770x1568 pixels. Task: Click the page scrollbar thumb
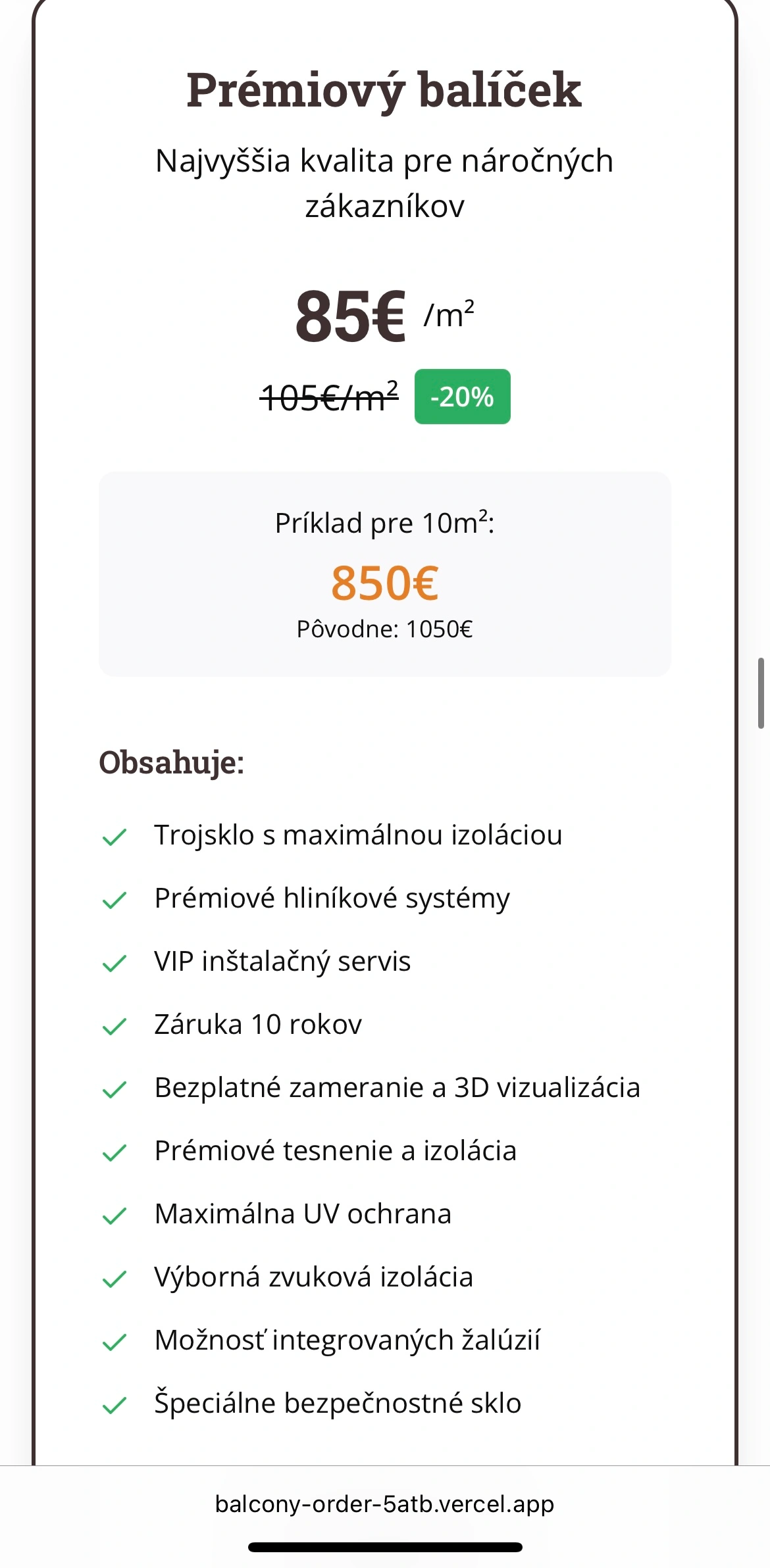tap(761, 693)
